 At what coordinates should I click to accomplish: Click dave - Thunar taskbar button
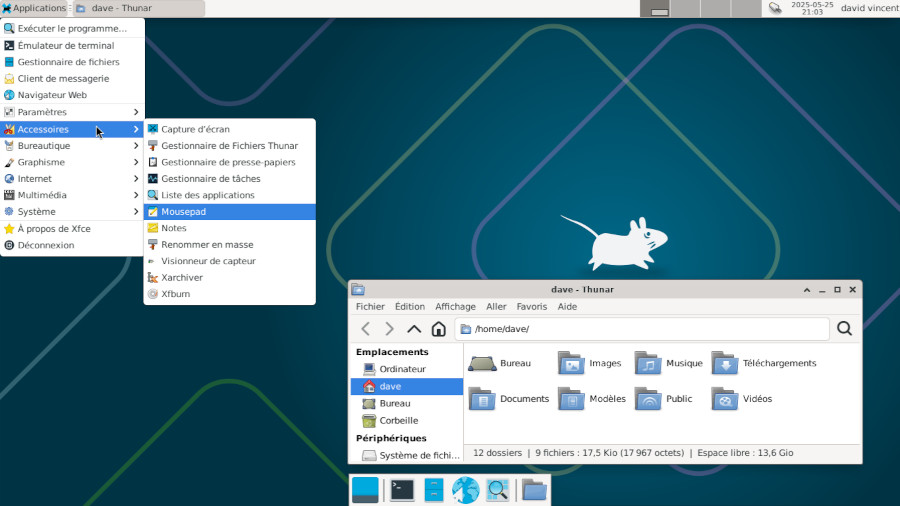coord(139,8)
